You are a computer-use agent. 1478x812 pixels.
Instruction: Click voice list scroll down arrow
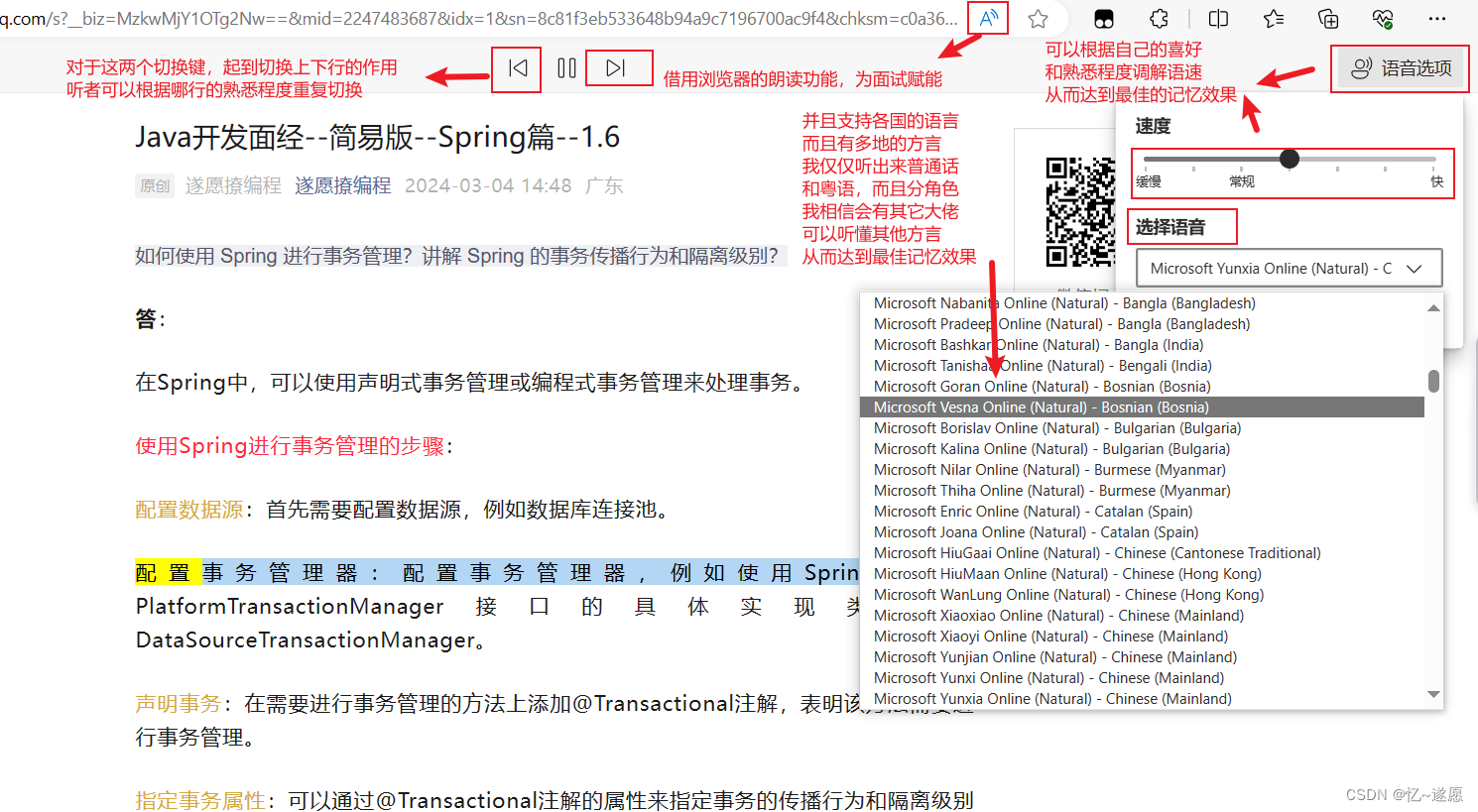click(1433, 695)
